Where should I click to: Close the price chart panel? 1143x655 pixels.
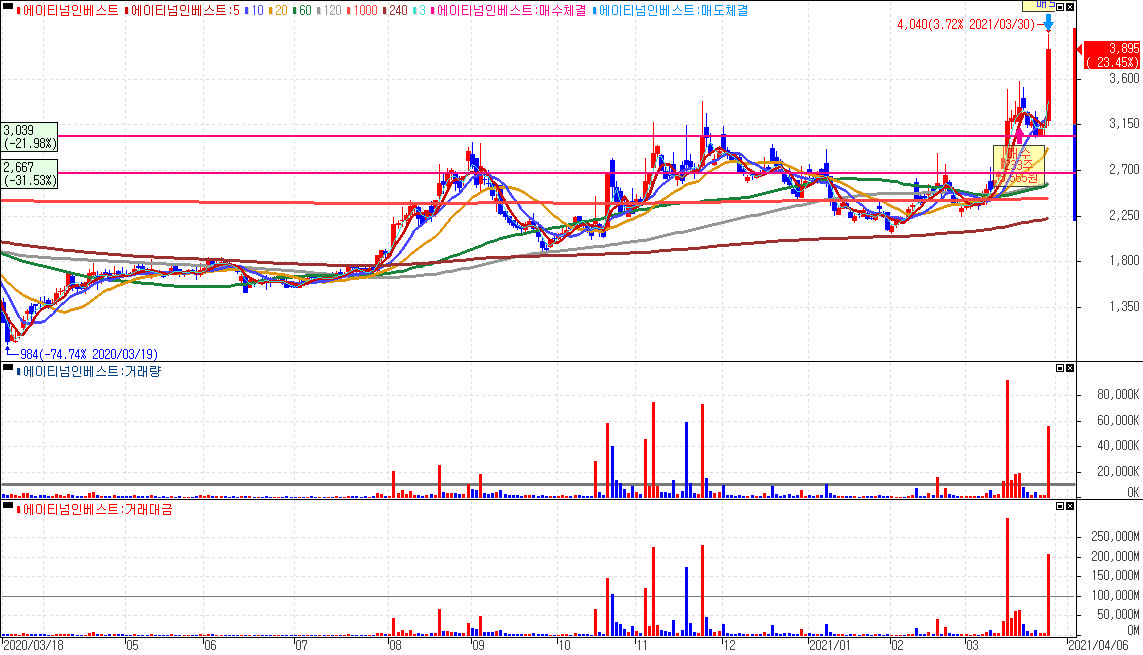pos(1069,7)
